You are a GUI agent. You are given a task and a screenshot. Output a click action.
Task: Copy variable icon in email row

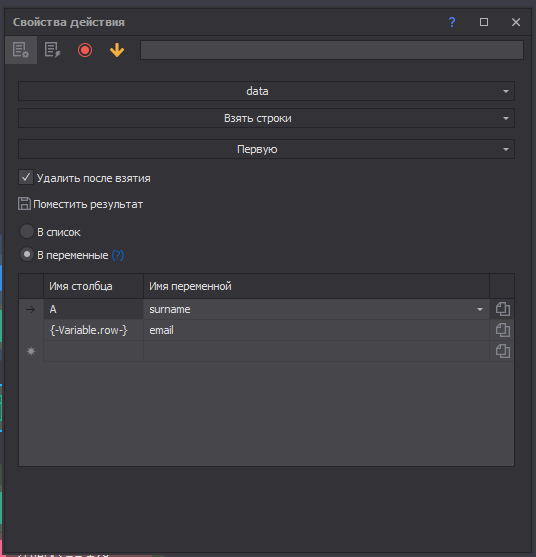pyautogui.click(x=503, y=330)
